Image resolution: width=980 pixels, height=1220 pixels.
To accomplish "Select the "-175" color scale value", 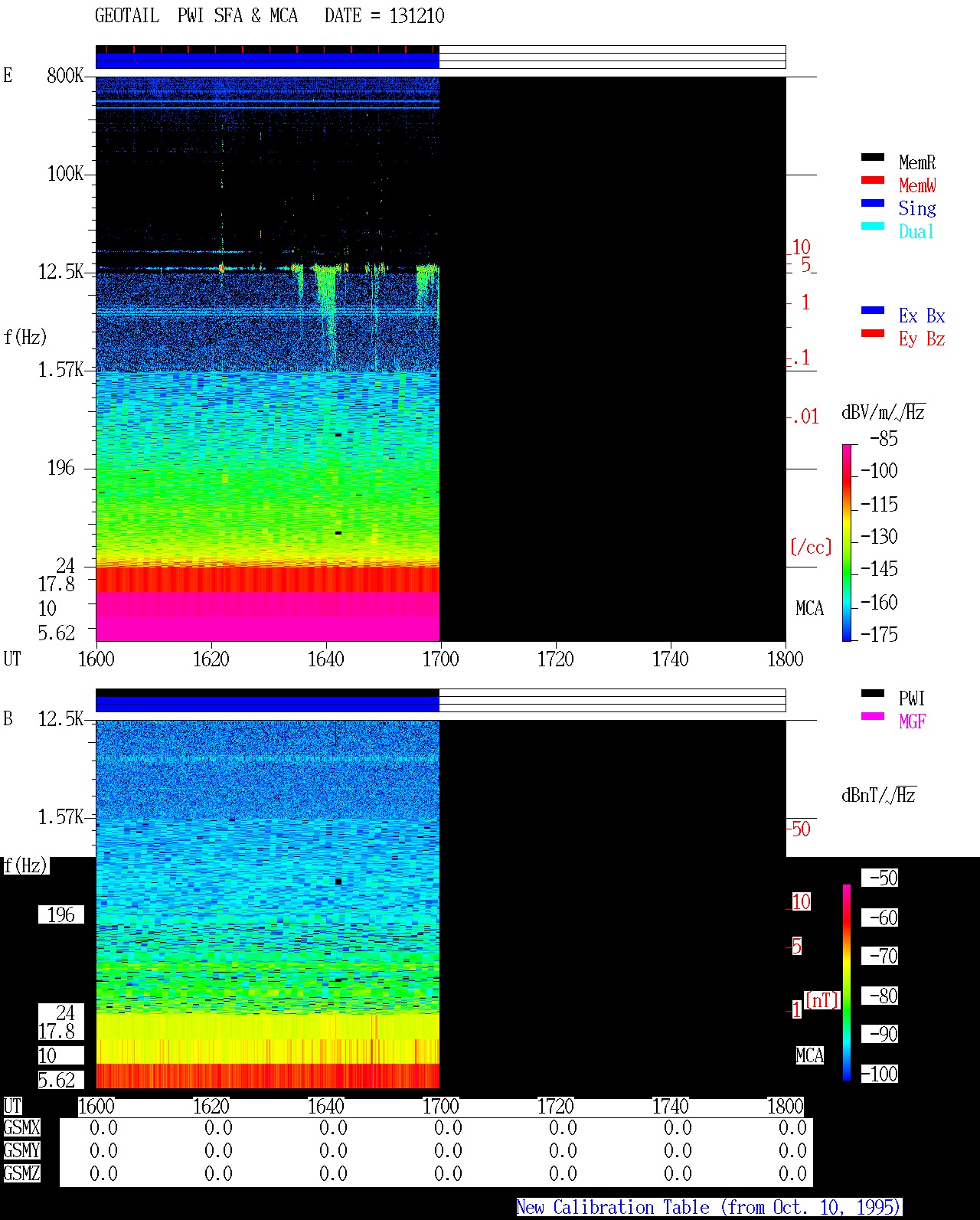I will coord(879,634).
